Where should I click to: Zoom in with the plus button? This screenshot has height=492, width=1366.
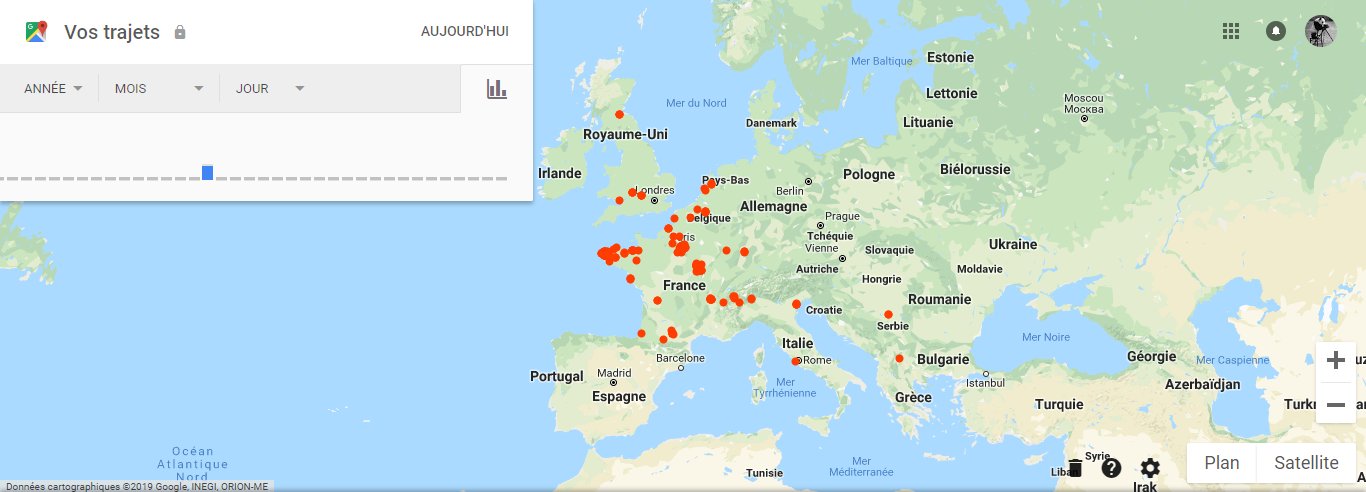[x=1336, y=361]
